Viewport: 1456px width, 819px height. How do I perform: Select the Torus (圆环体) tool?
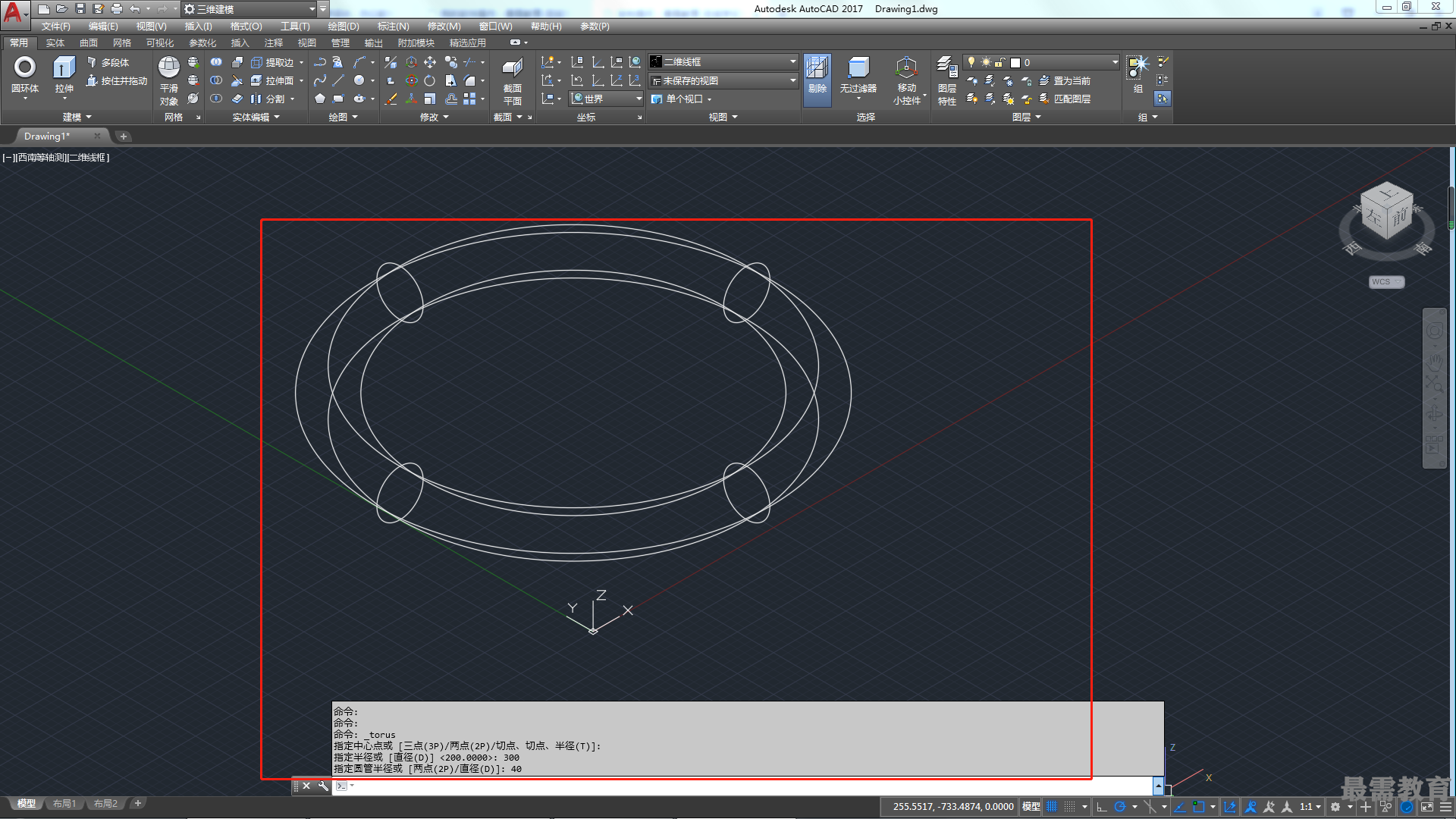point(25,76)
